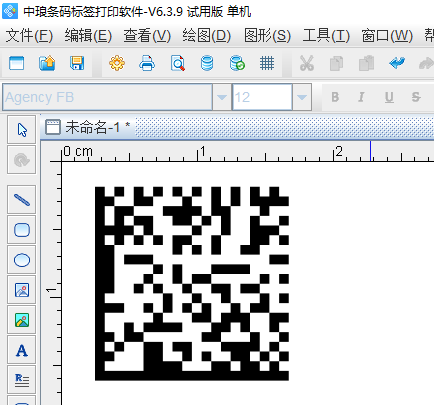Click the grayed rotate tool
Viewport: 434px width, 405px height.
(x=22, y=160)
